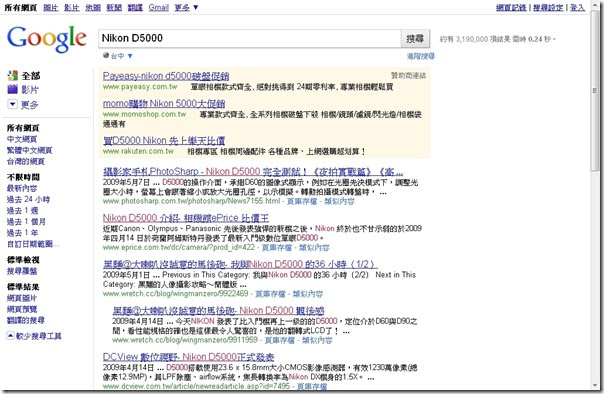Image resolution: width=604 pixels, height=394 pixels.
Task: Open Payeasy-nikon d5000 sponsored link
Action: click(x=166, y=76)
